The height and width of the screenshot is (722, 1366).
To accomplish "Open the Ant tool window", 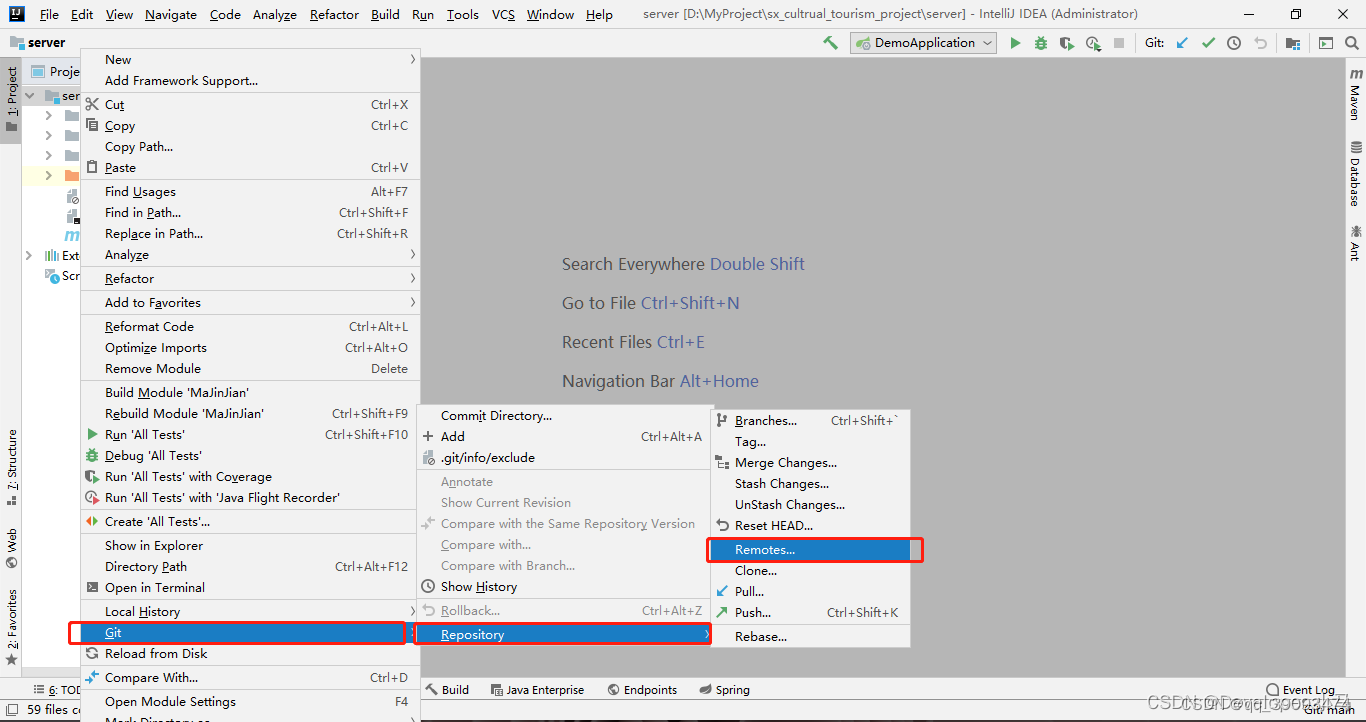I will click(1356, 243).
